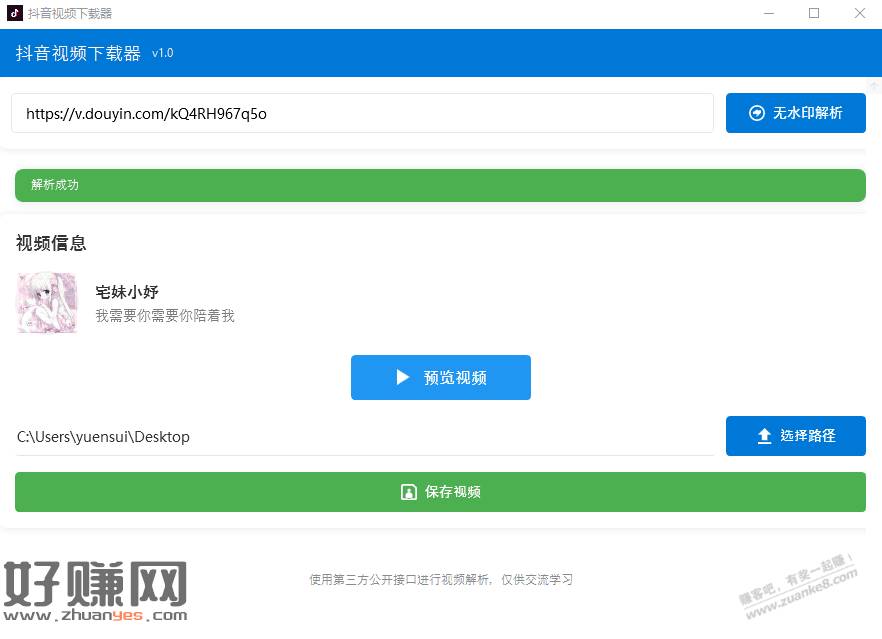
Task: Click the Douyin URL input field
Action: click(x=362, y=113)
